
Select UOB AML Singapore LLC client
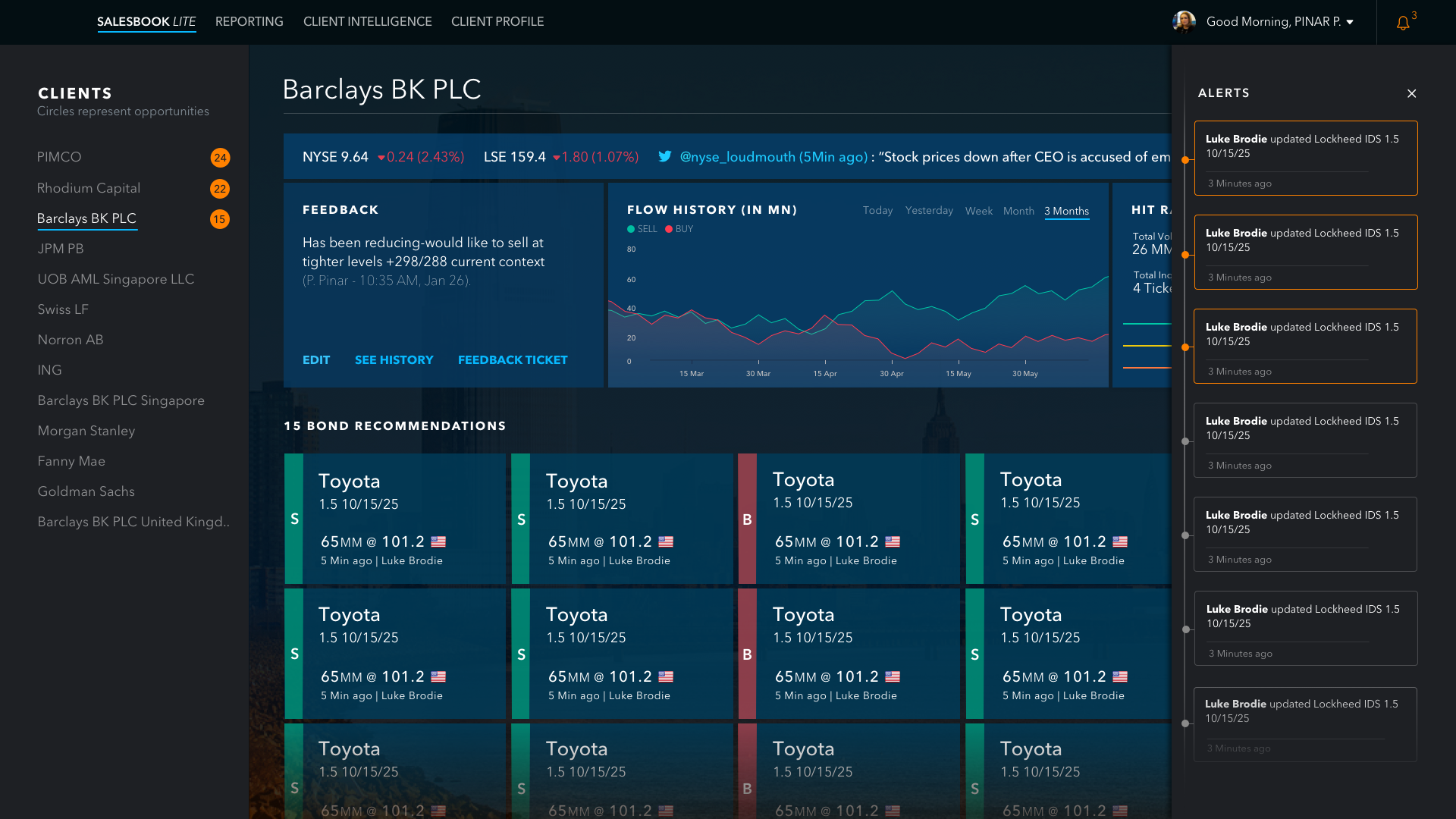(x=116, y=279)
